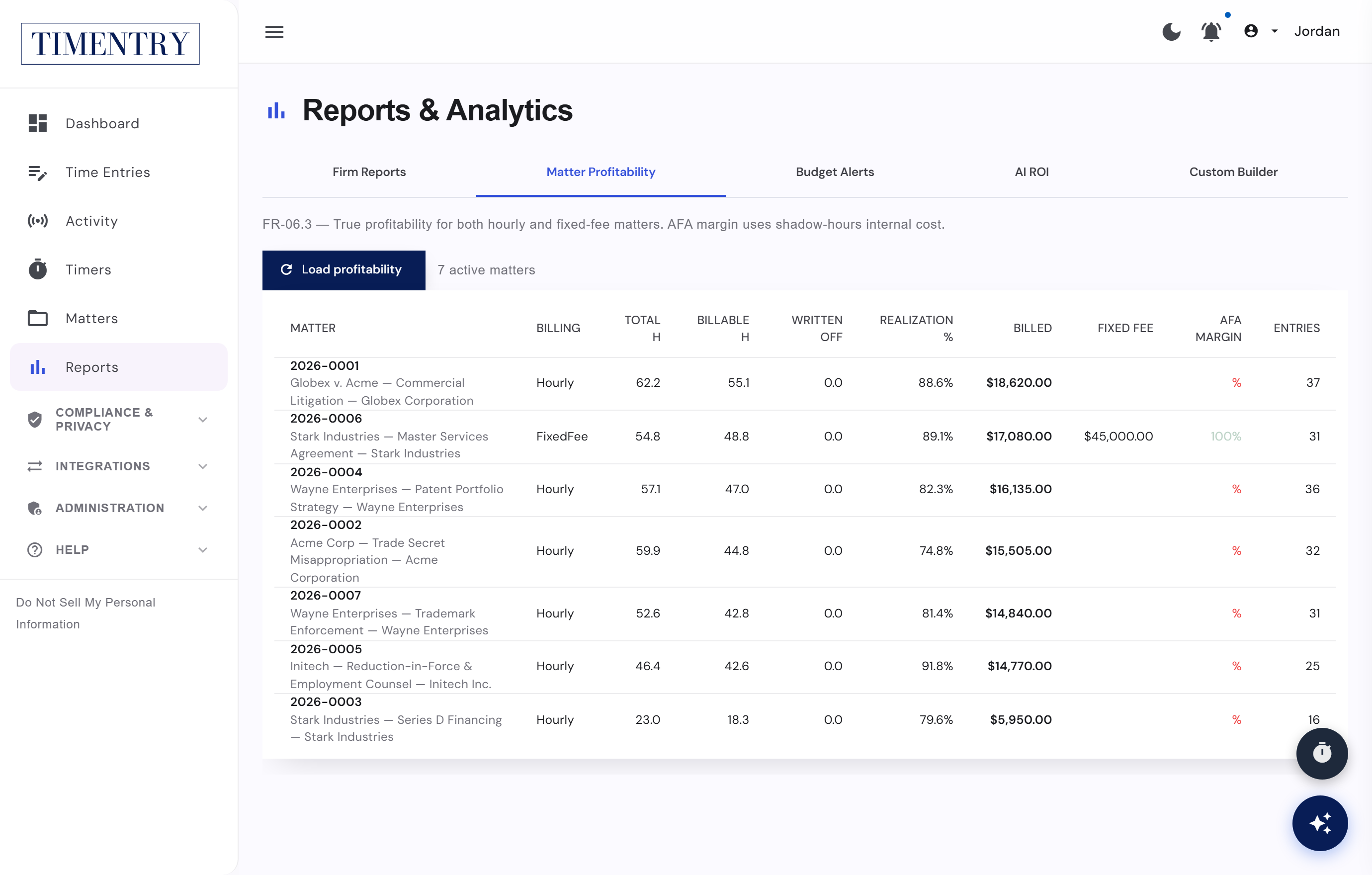This screenshot has width=1372, height=875.
Task: Click matter number 2026-0002
Action: (x=326, y=524)
